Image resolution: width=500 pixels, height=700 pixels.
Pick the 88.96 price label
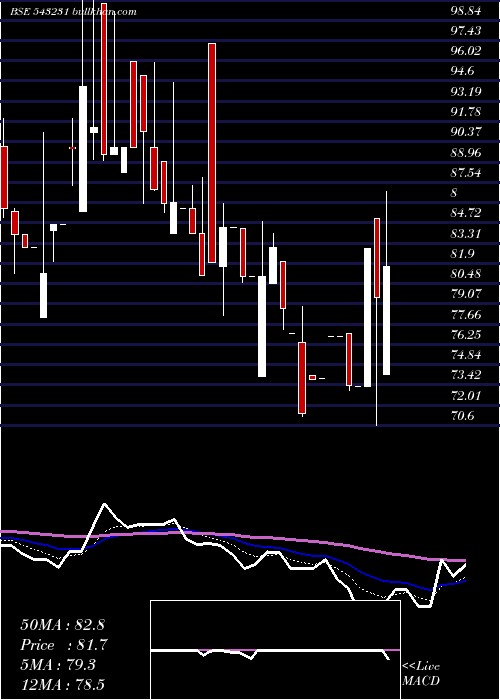tap(466, 153)
